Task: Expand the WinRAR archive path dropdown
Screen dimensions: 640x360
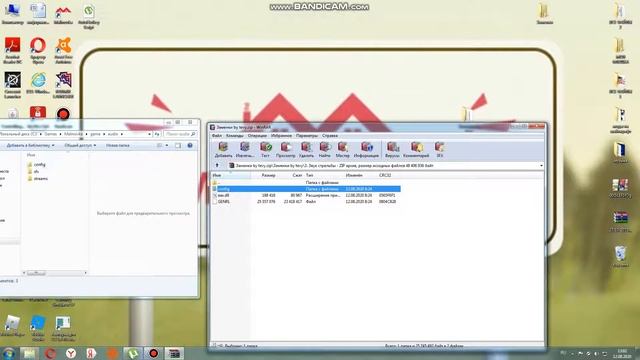Action: pos(541,166)
